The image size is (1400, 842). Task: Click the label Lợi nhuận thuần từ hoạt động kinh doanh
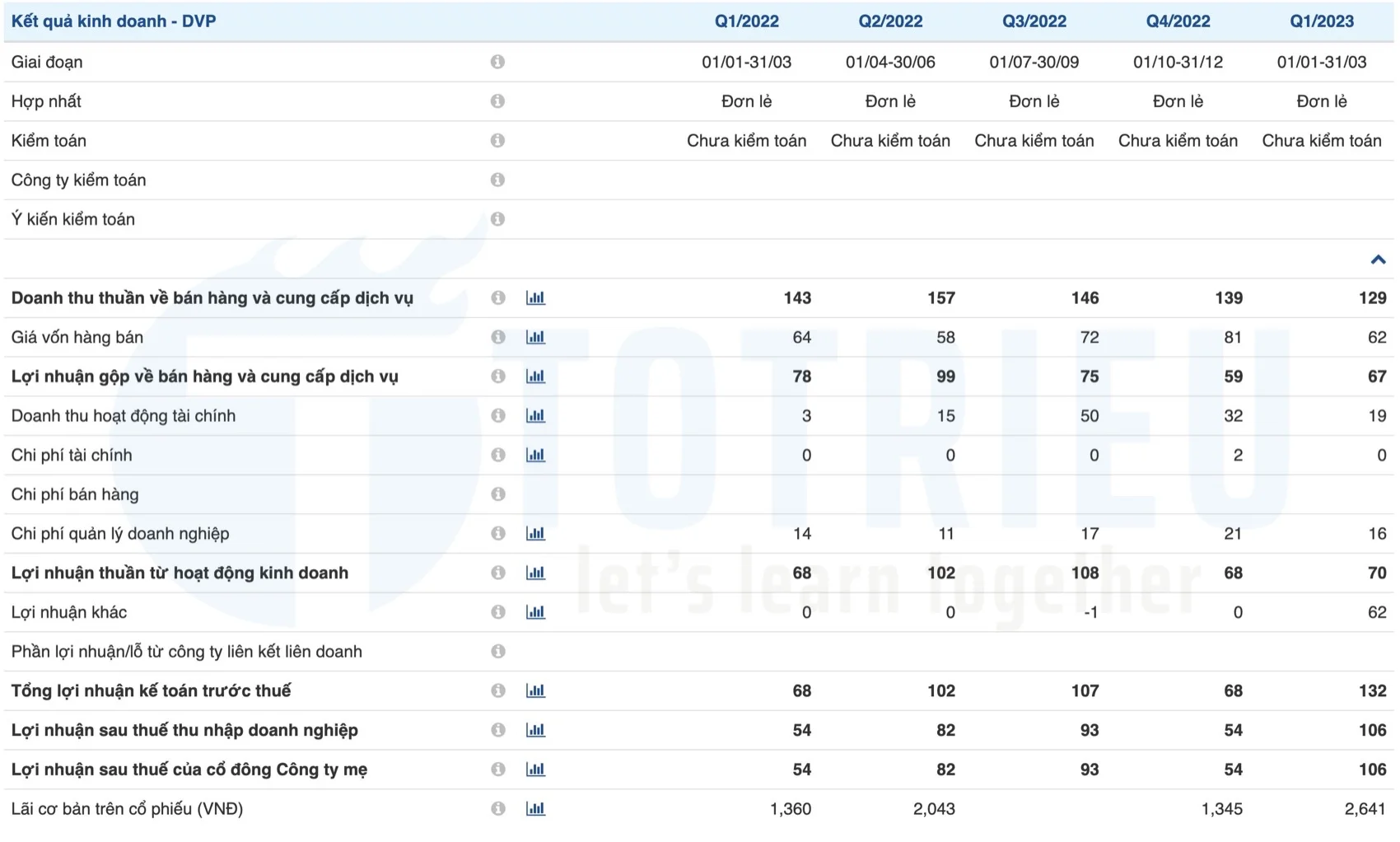pyautogui.click(x=180, y=573)
